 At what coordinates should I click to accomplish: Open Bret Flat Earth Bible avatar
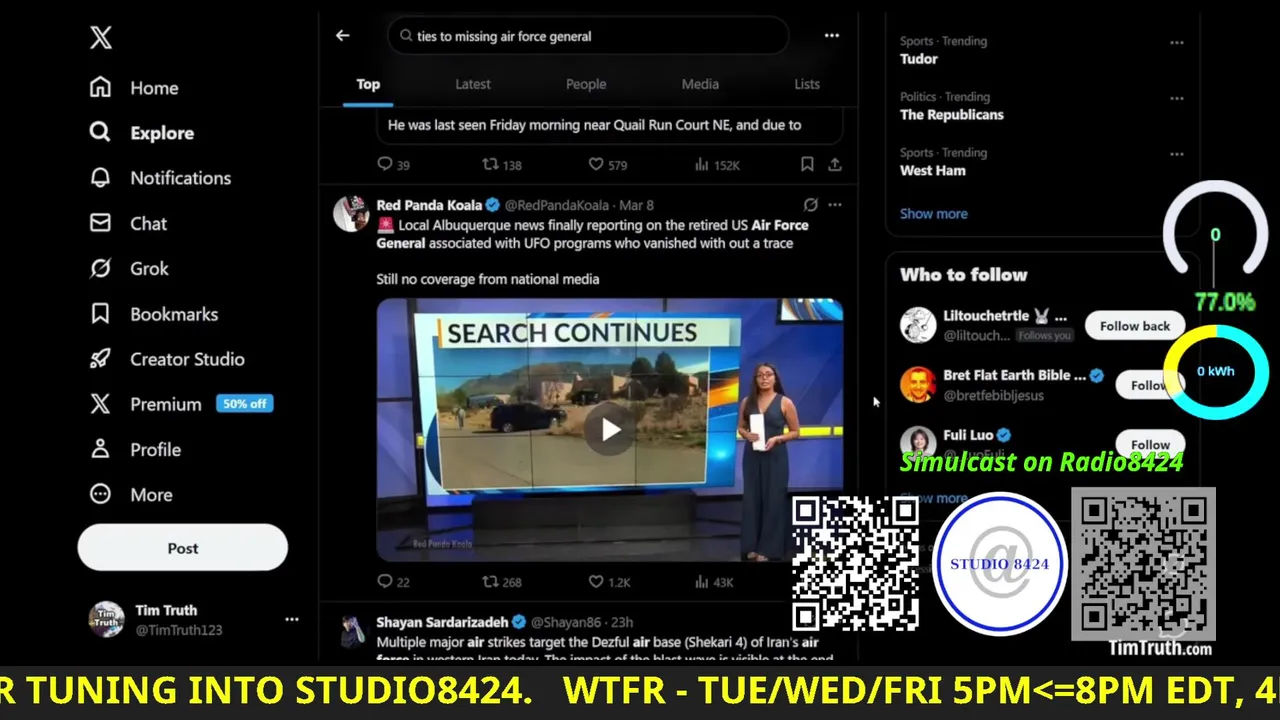[x=918, y=385]
